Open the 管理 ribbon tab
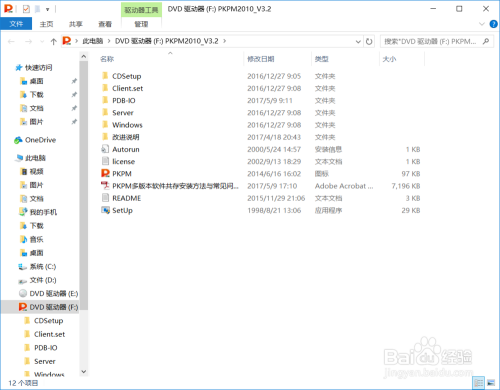The width and height of the screenshot is (500, 390). 141,24
